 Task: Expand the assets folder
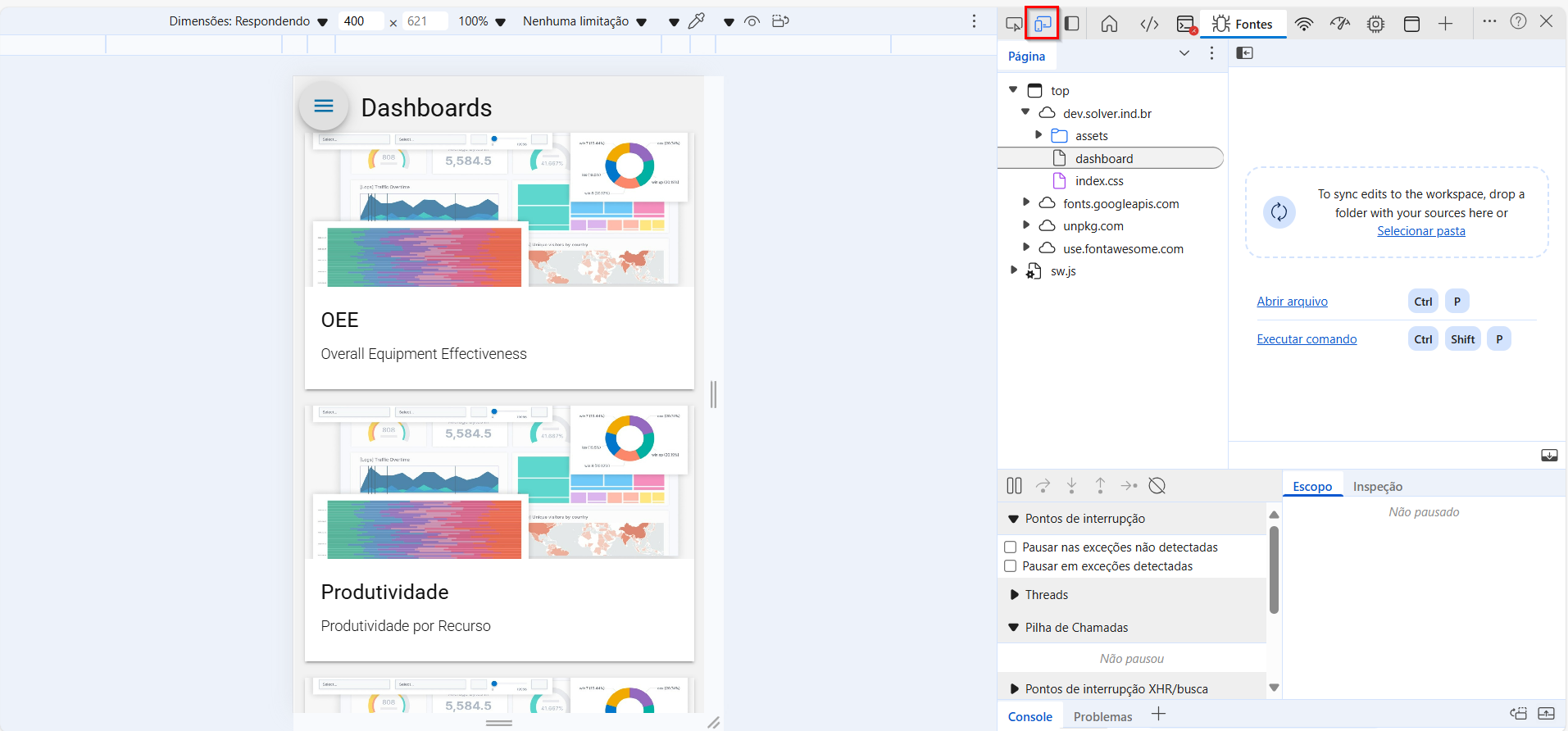[1039, 134]
